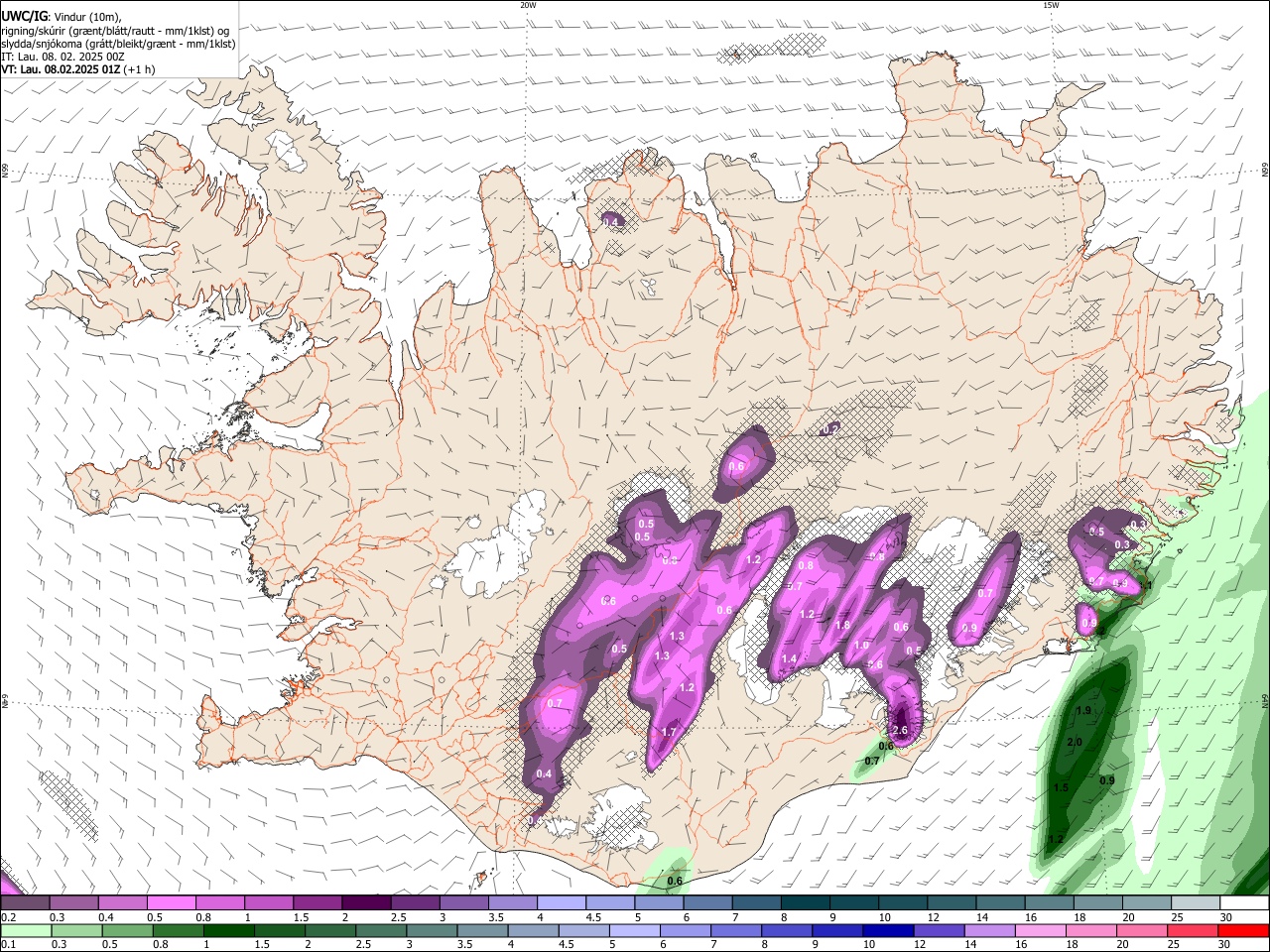Viewport: 1270px width, 952px height.
Task: Click the snow scale 18 grey-teal swatch
Action: [x=1097, y=902]
